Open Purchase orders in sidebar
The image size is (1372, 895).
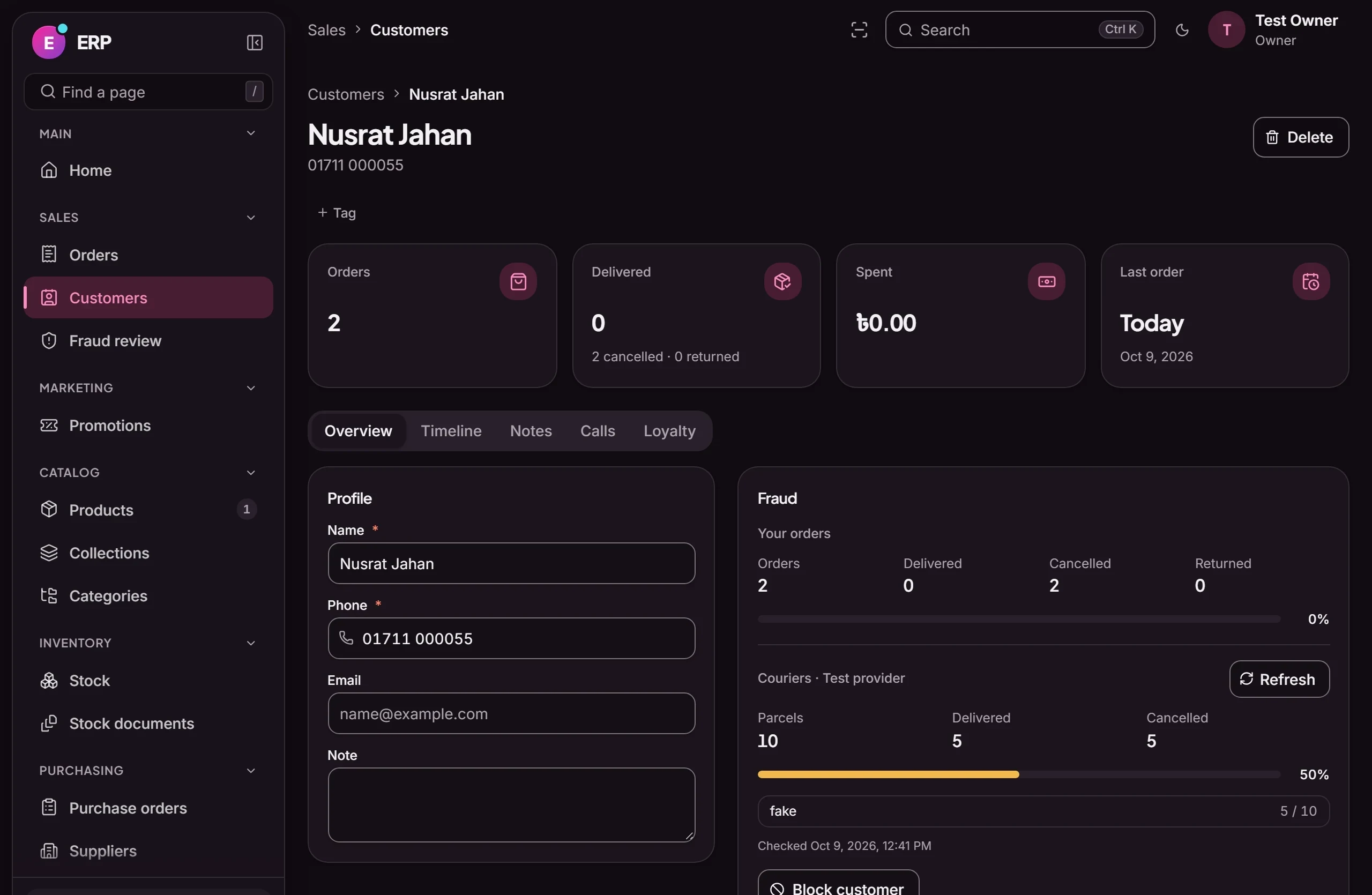[x=148, y=808]
